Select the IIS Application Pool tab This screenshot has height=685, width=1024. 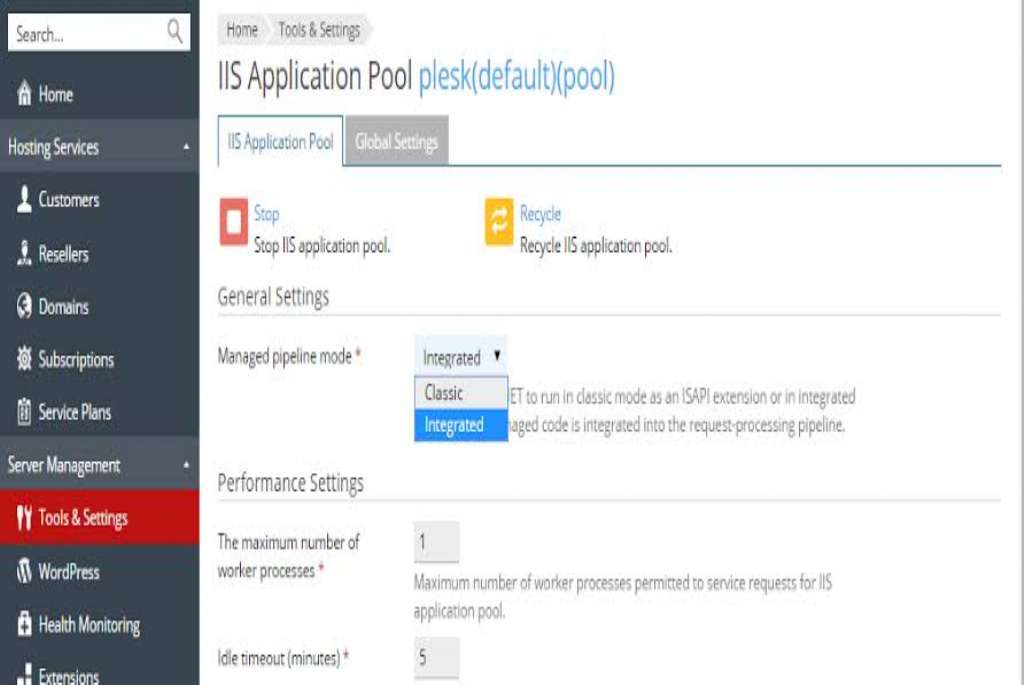tap(280, 141)
